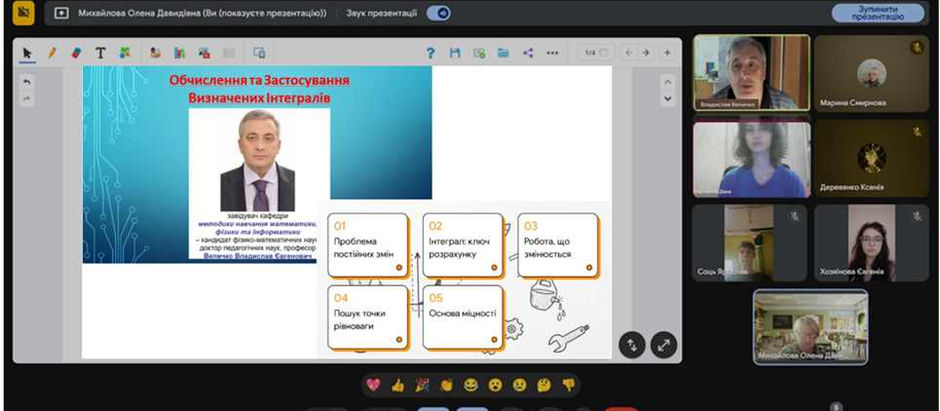Go to previous whiteboard page arrow
Screen dimensions: 940x411
629,53
